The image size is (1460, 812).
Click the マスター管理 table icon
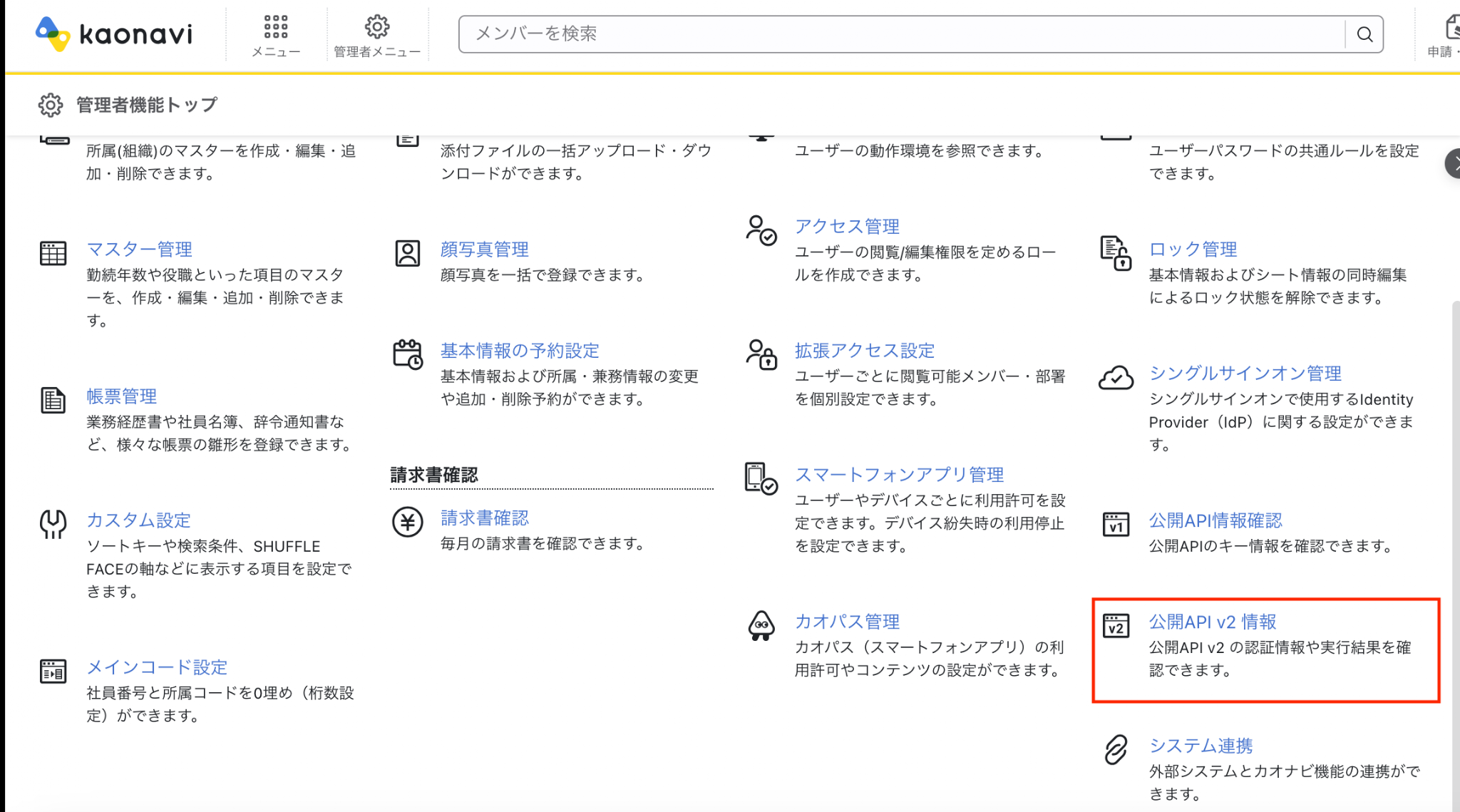tap(53, 253)
